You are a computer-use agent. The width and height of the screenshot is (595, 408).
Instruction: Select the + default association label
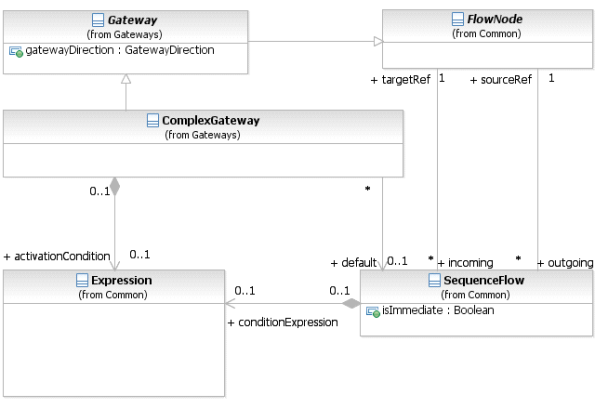pos(353,263)
